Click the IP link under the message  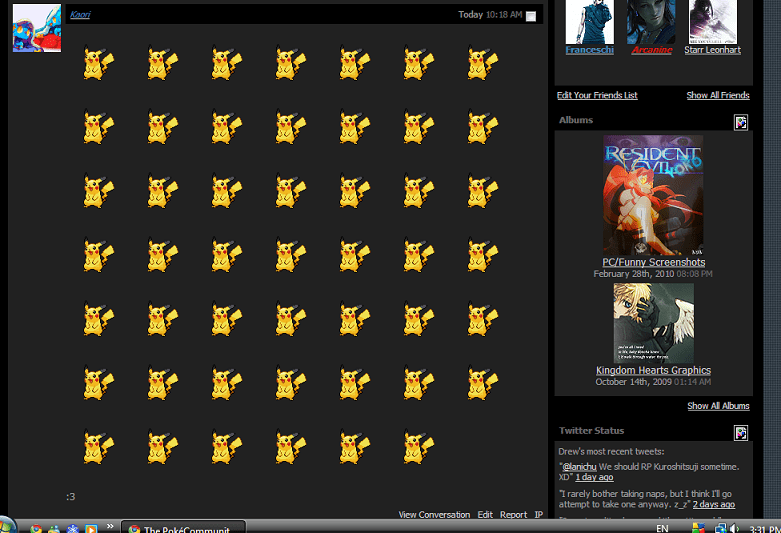tap(538, 515)
